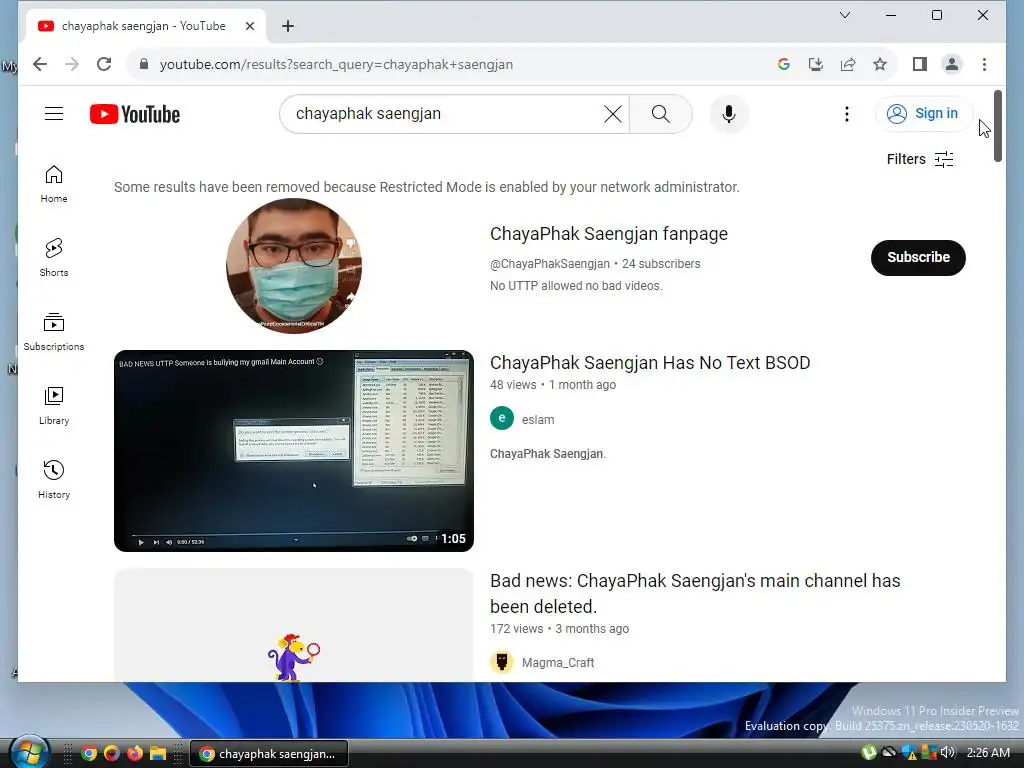Click the address bar URL
This screenshot has width=1024, height=768.
pyautogui.click(x=336, y=65)
